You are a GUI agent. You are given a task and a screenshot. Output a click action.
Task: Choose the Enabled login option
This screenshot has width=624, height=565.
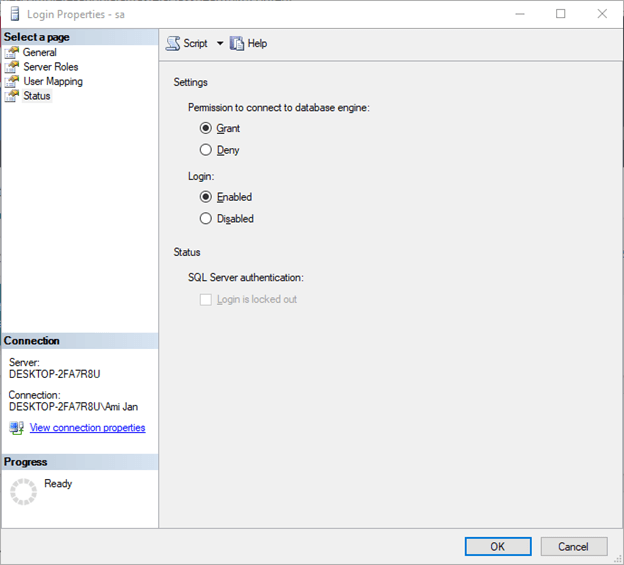205,197
